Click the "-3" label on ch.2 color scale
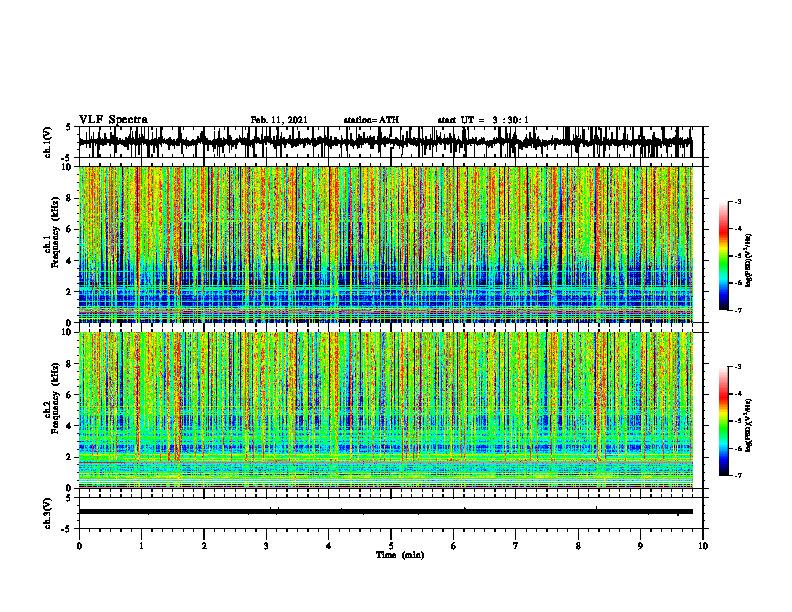 tap(737, 367)
